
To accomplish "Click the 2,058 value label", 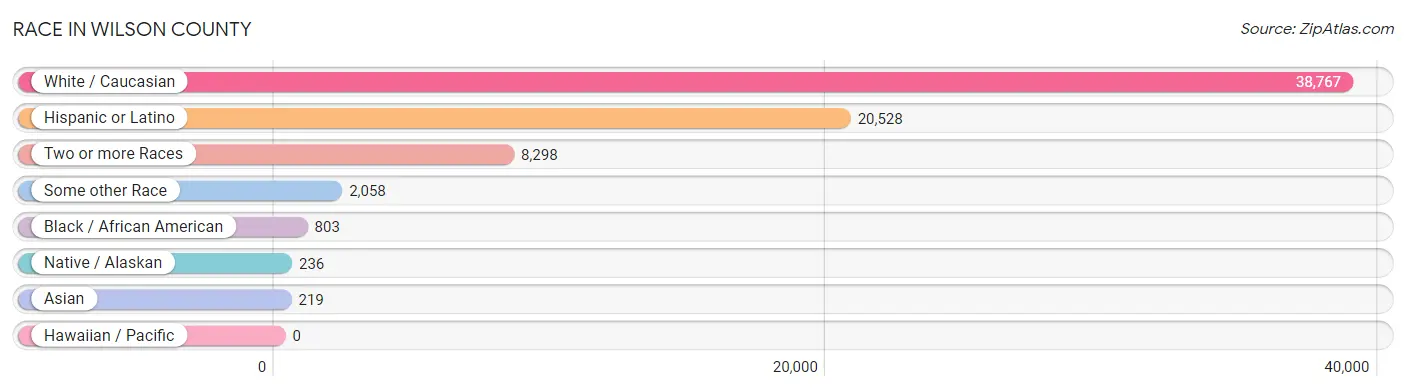I will click(367, 190).
